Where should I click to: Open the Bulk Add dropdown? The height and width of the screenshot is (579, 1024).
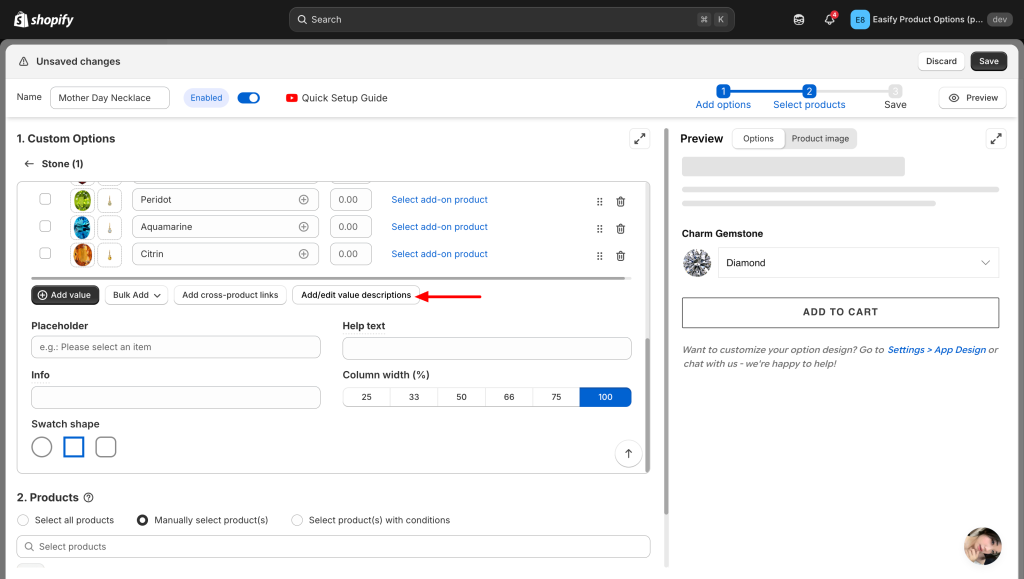pos(135,295)
